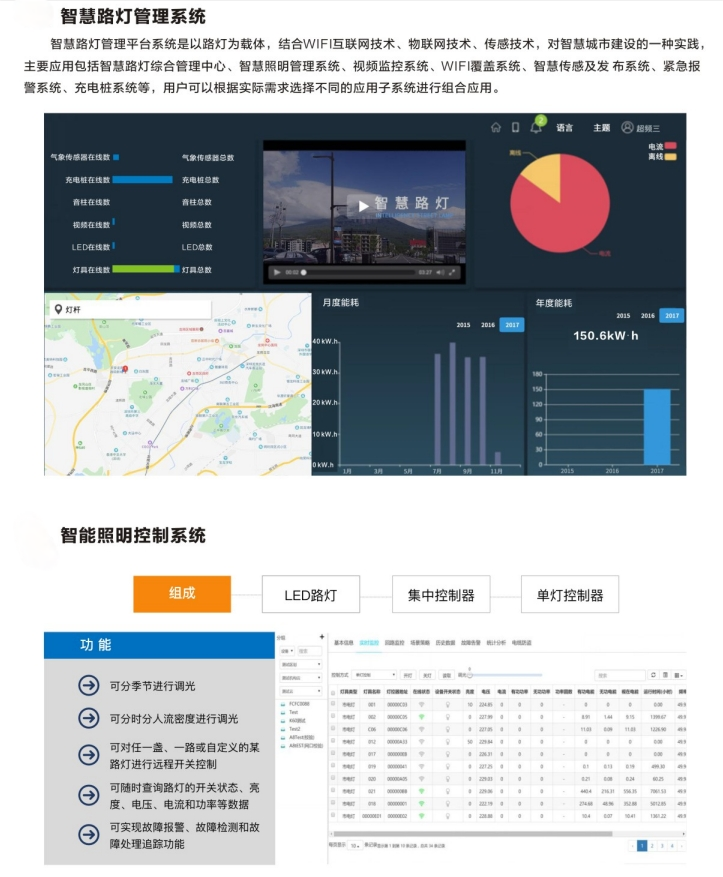The width and height of the screenshot is (723, 877).
Task: Open the column selector dropdown icon
Action: point(679,676)
